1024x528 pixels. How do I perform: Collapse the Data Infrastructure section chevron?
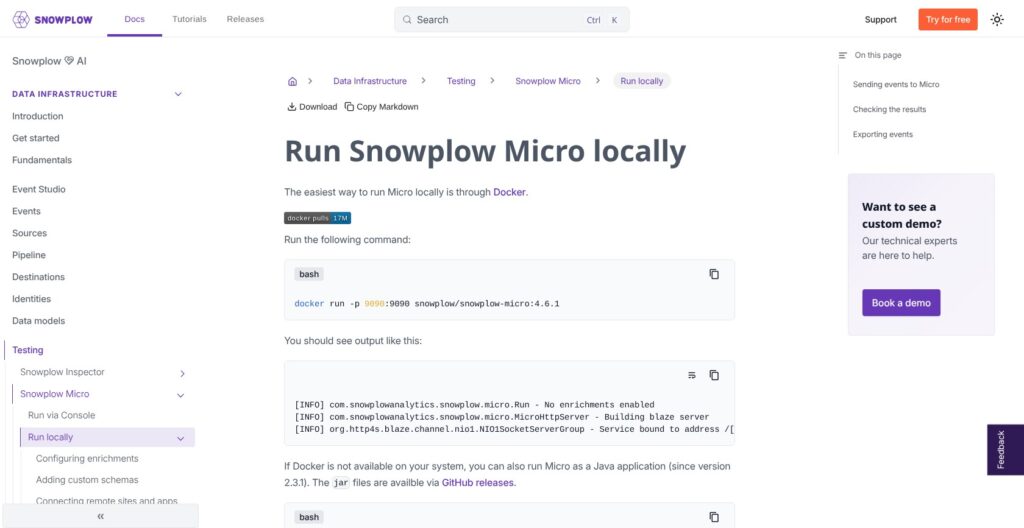[178, 94]
